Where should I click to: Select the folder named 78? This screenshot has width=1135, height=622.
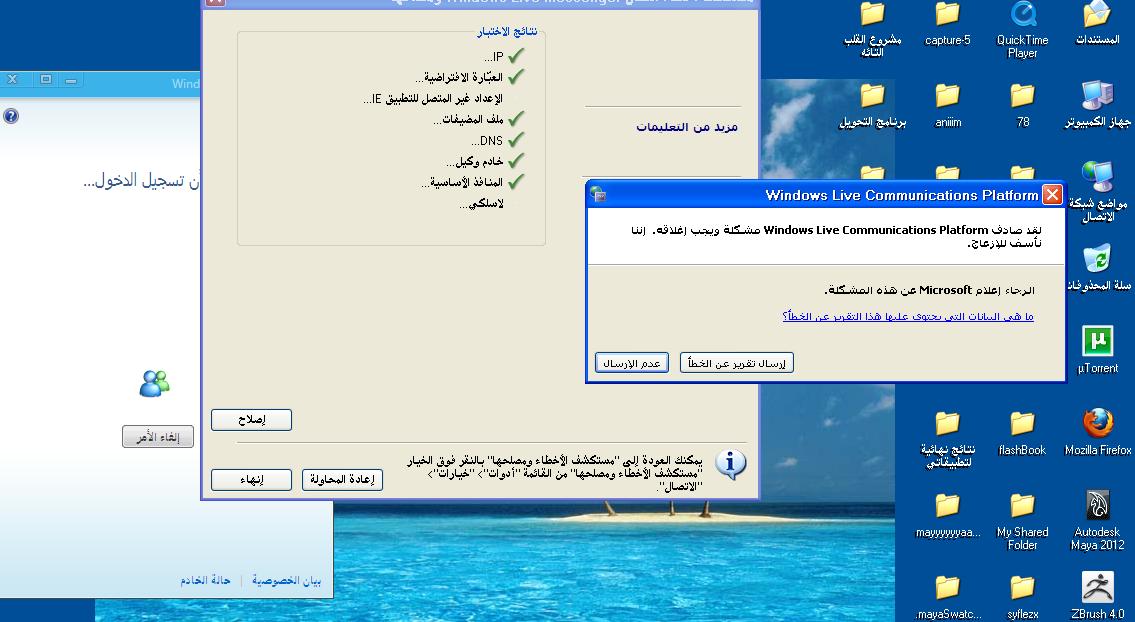[x=1022, y=106]
